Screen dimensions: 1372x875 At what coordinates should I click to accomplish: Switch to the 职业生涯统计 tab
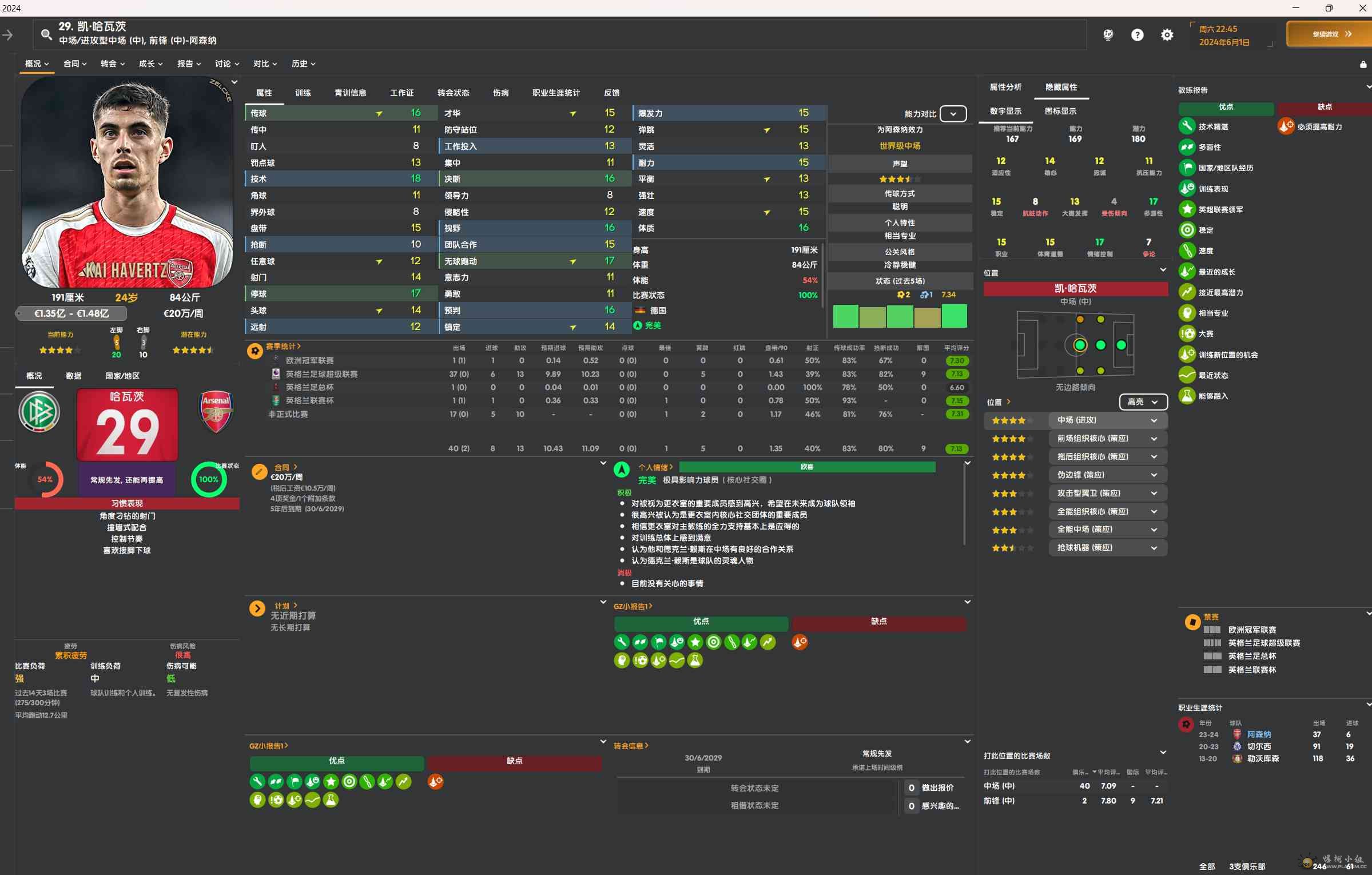pyautogui.click(x=556, y=93)
